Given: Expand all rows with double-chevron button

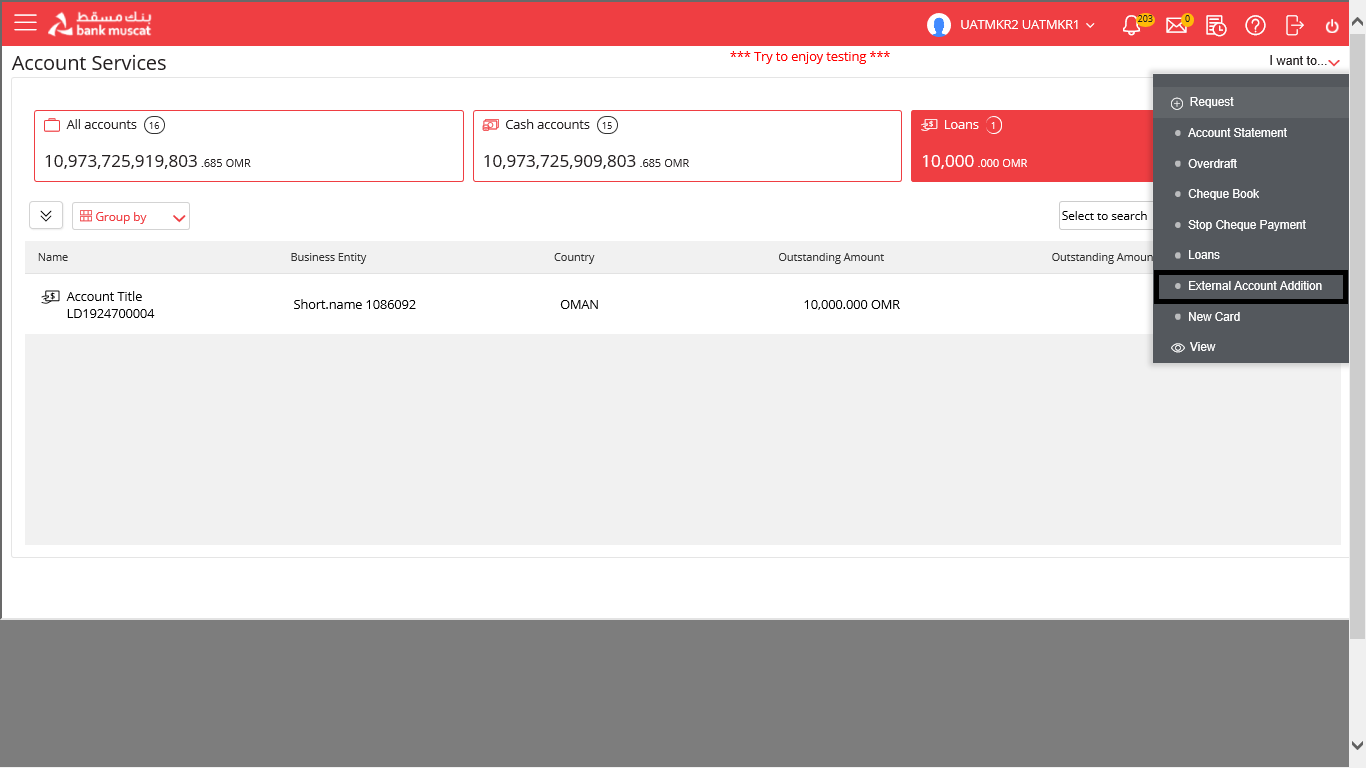Looking at the screenshot, I should click(x=46, y=215).
